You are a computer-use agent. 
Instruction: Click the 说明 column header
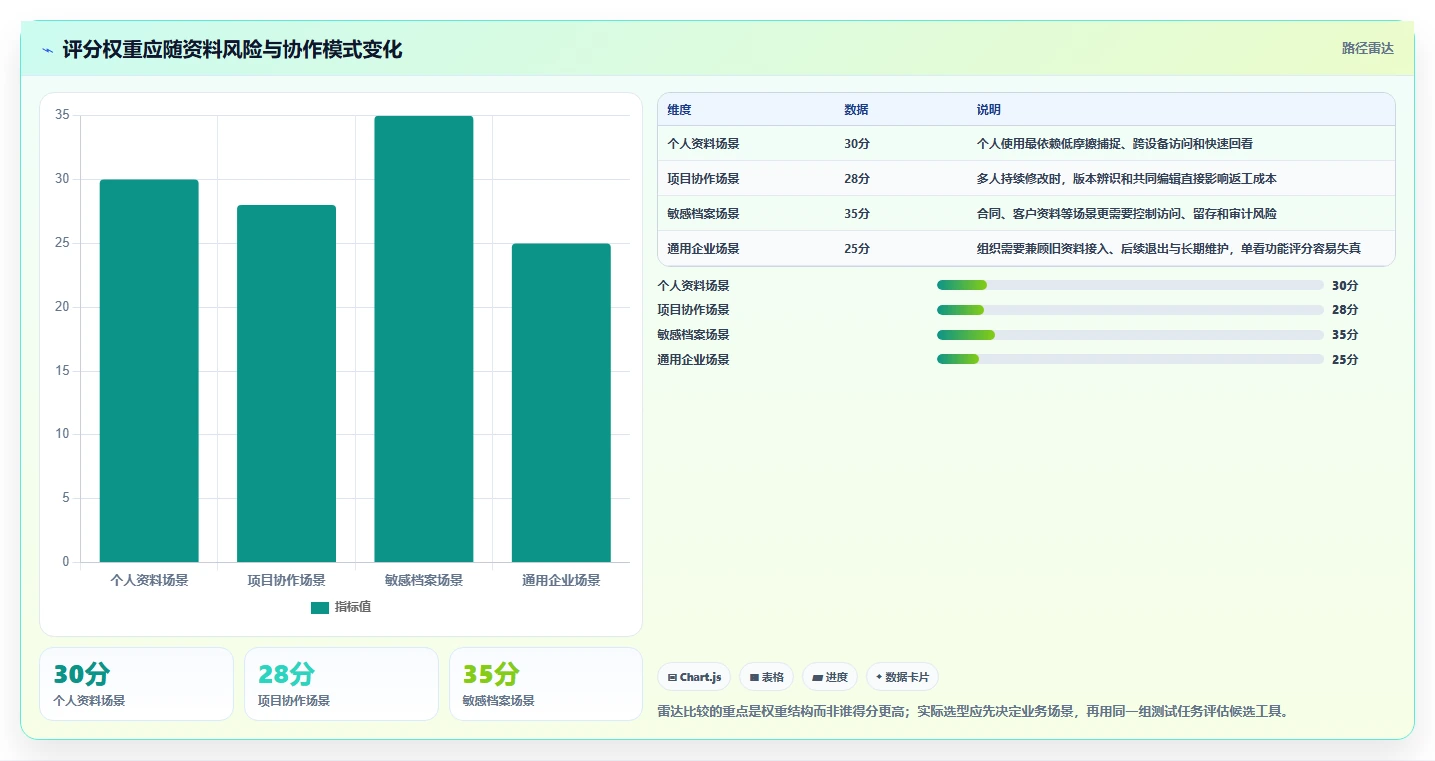pos(989,110)
